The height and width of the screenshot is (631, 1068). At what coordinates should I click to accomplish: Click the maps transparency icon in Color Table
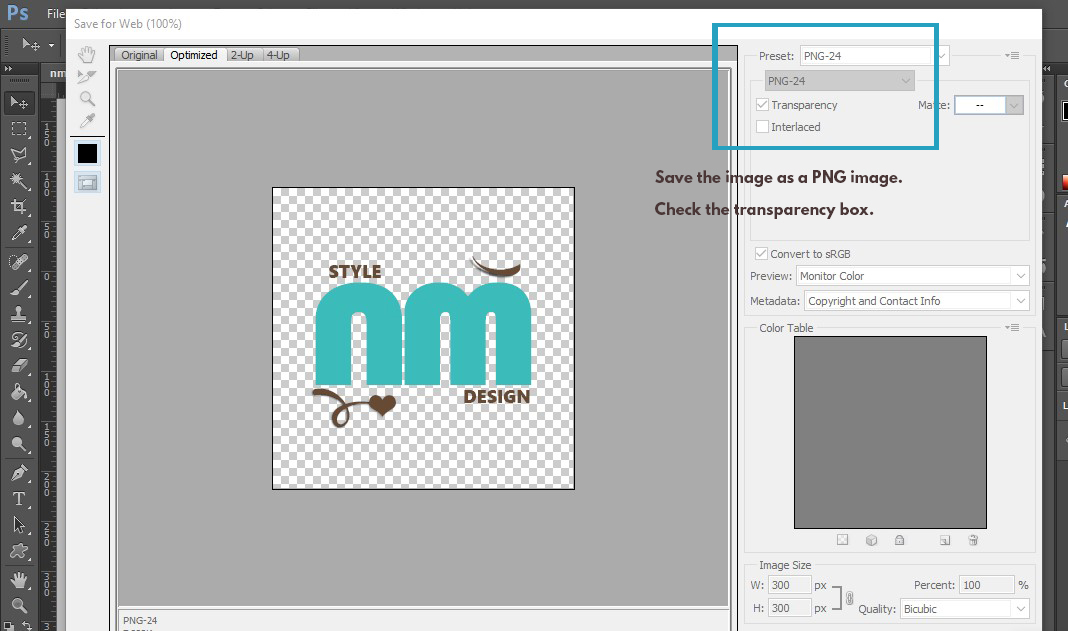click(843, 540)
